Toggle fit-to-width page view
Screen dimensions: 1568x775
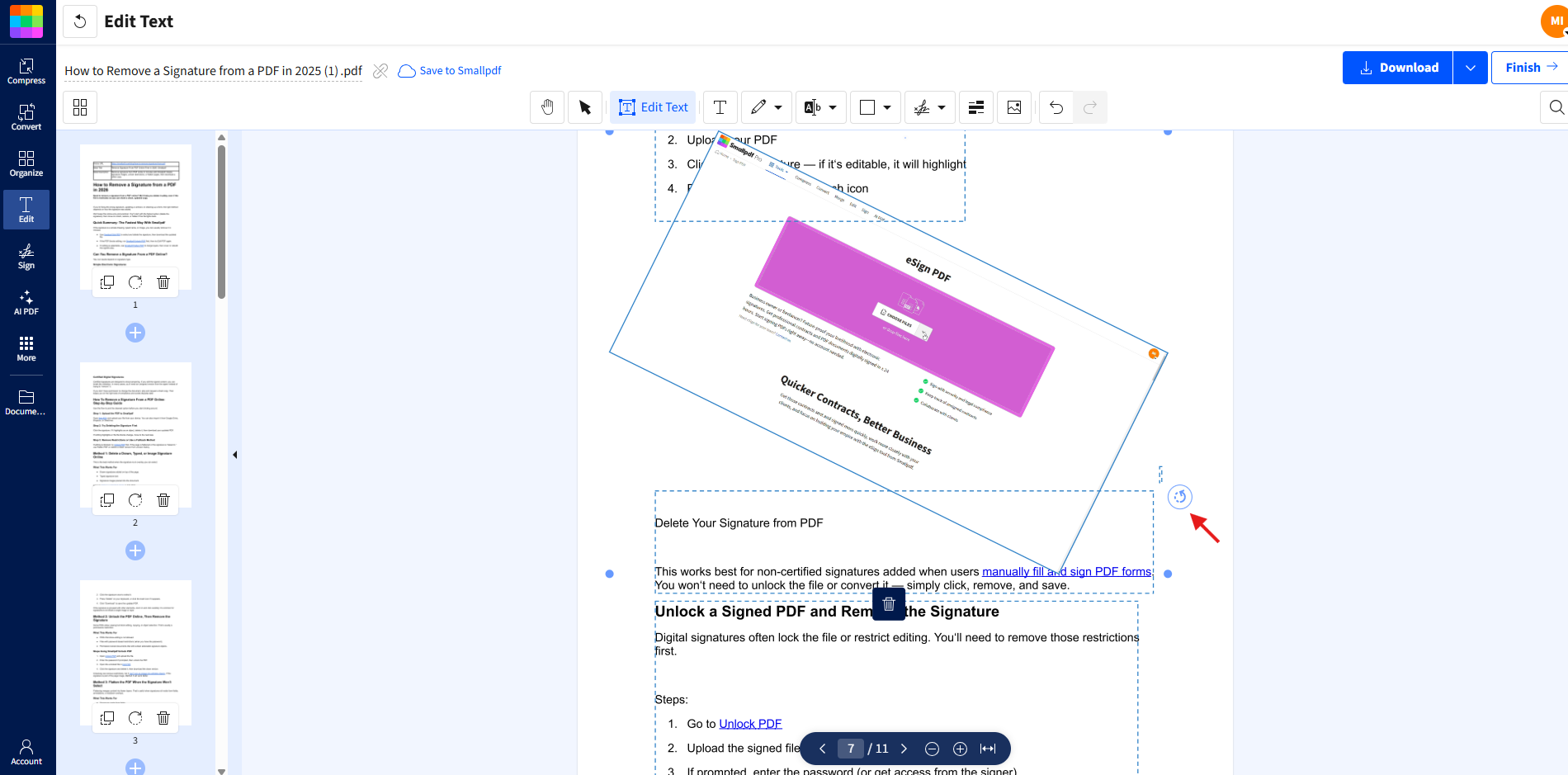[x=988, y=749]
